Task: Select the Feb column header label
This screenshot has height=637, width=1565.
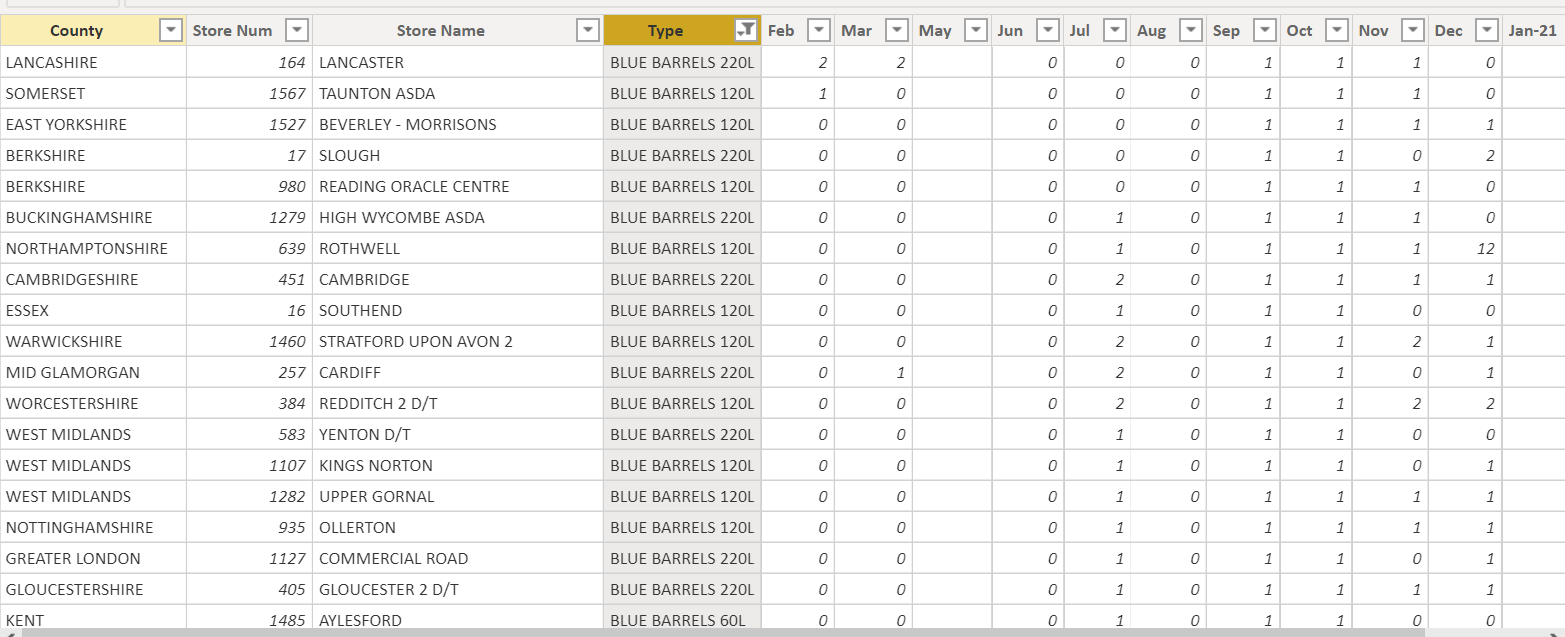Action: (781, 31)
